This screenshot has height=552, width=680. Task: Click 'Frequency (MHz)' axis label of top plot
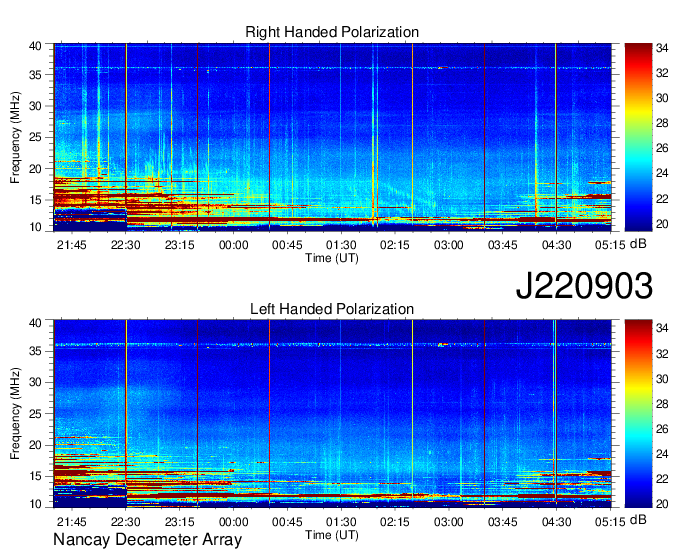point(15,137)
